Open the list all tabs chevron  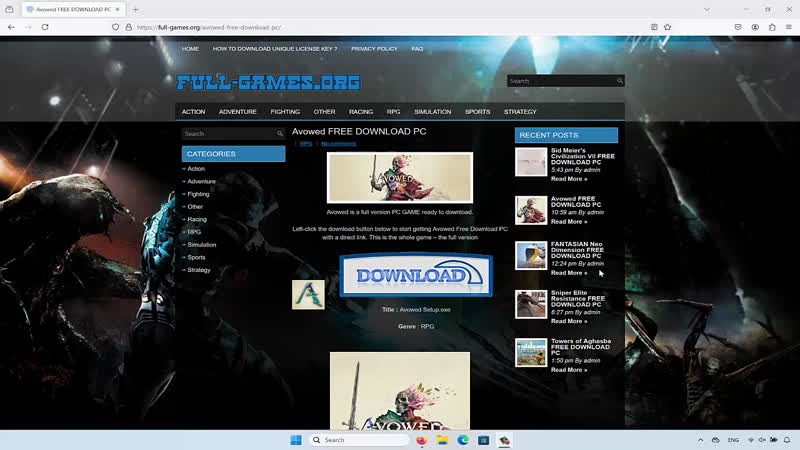point(707,9)
